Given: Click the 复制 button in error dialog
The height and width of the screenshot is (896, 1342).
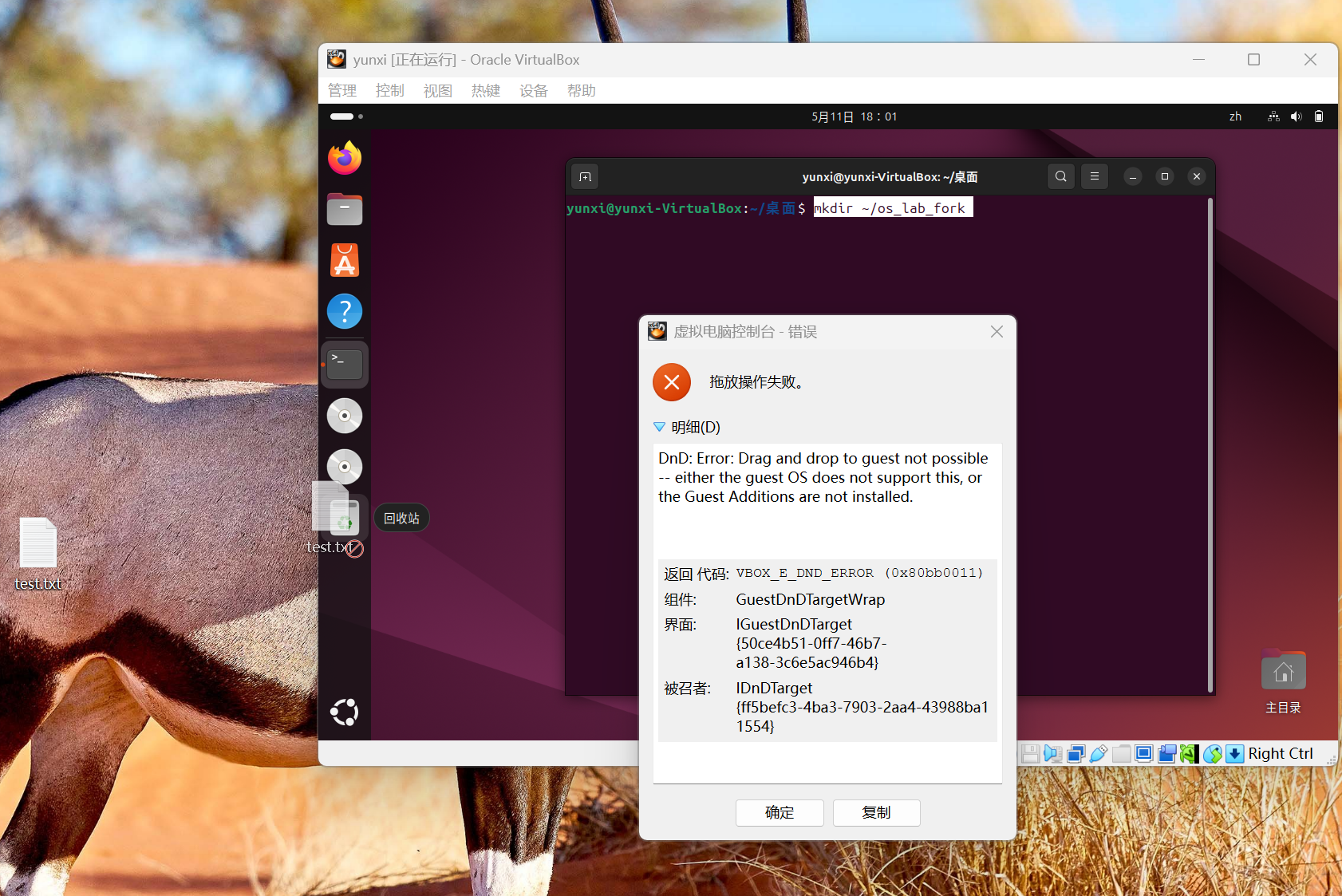Looking at the screenshot, I should pyautogui.click(x=876, y=812).
